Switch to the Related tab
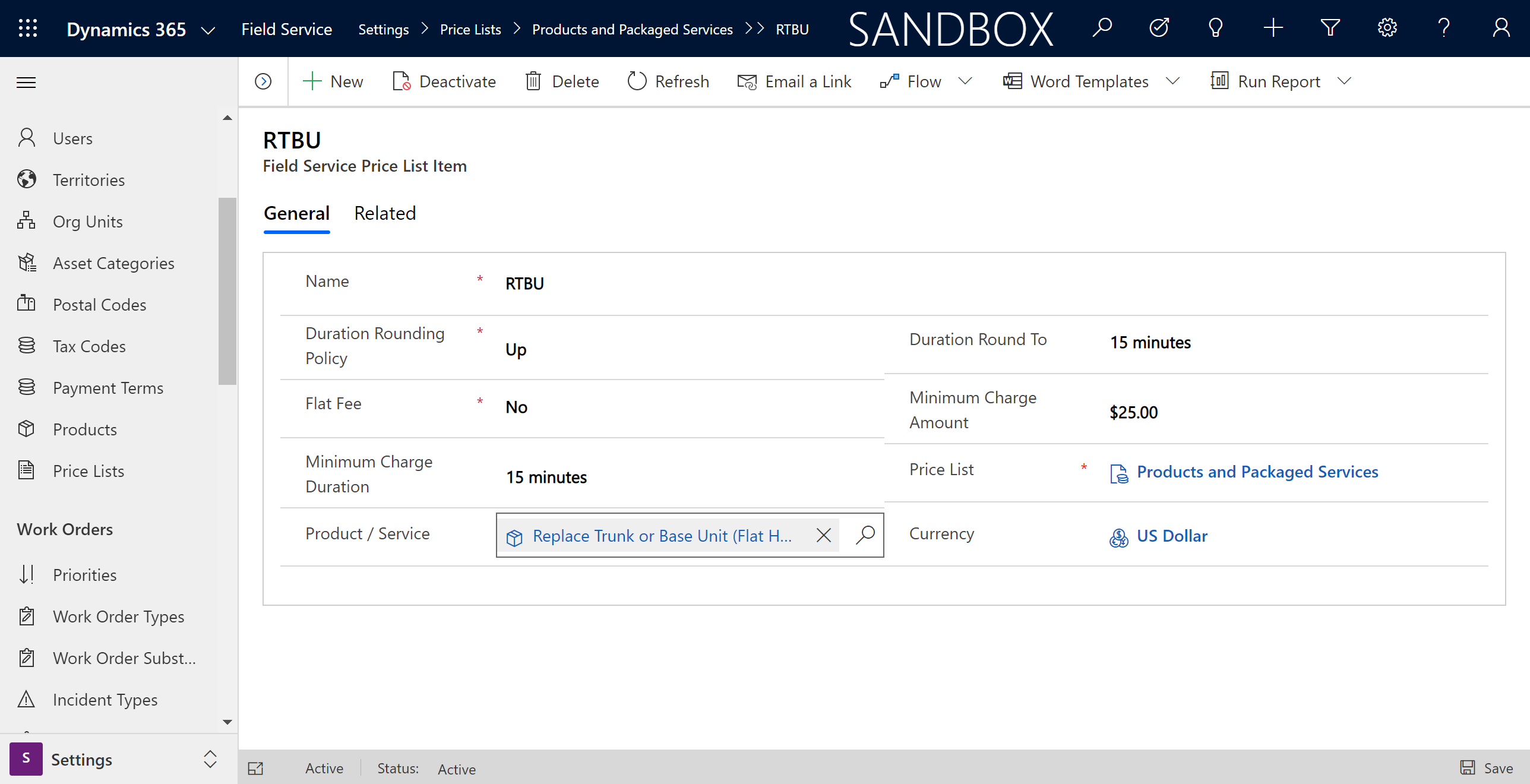Screen dimensions: 1530x784 pyautogui.click(x=385, y=213)
